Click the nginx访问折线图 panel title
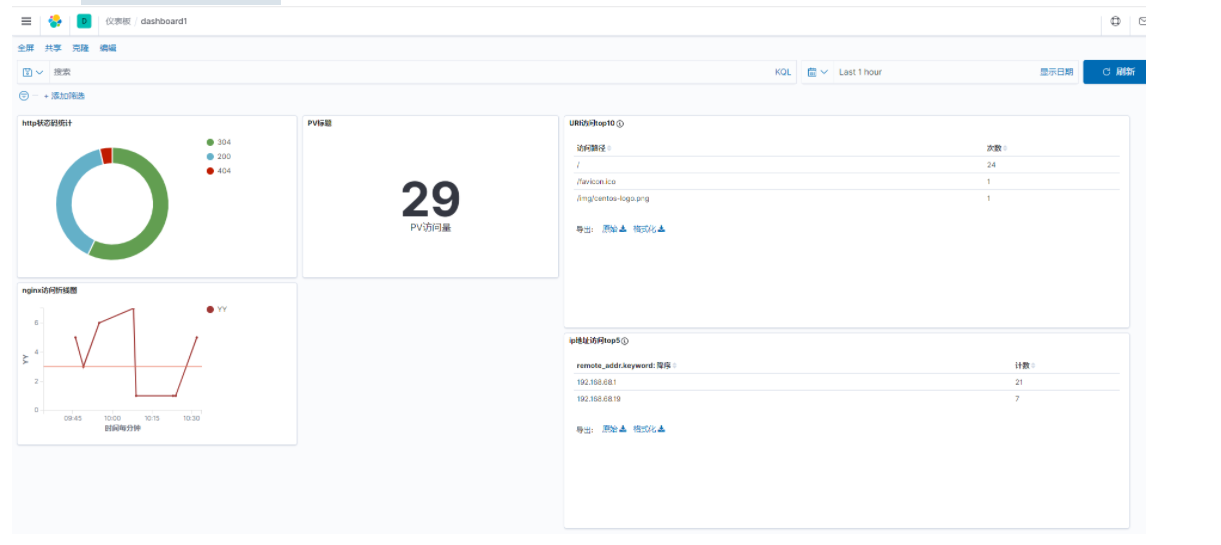The height and width of the screenshot is (545, 1221). [49, 290]
